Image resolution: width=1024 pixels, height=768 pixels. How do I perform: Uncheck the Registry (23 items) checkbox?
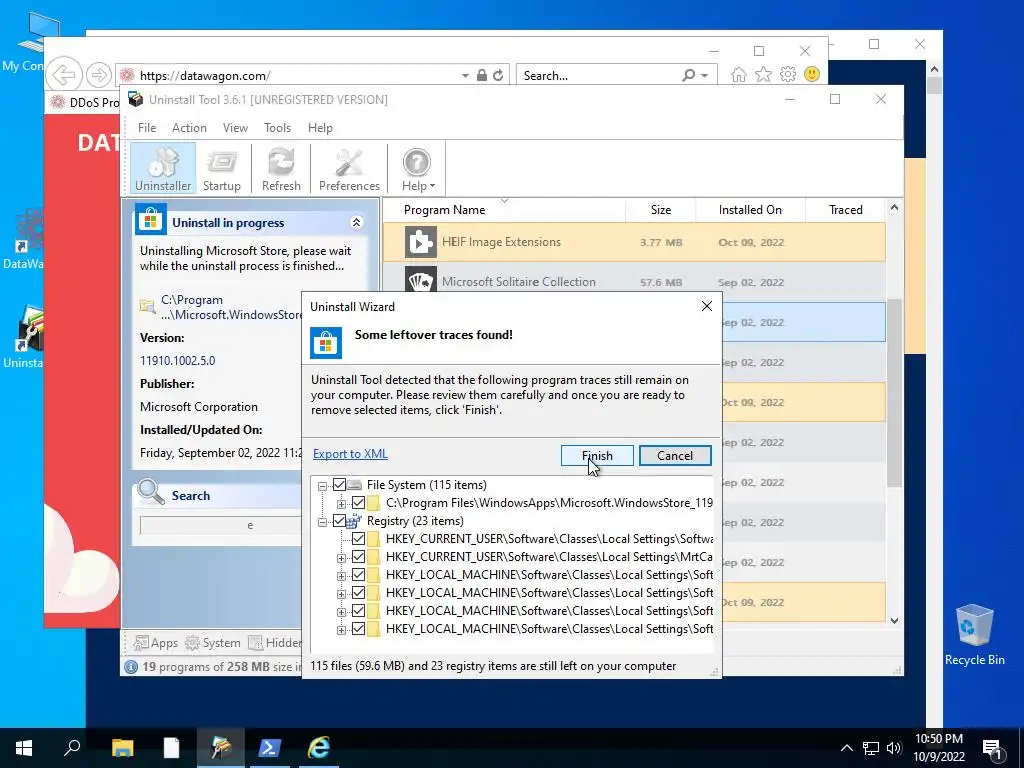[x=339, y=520]
